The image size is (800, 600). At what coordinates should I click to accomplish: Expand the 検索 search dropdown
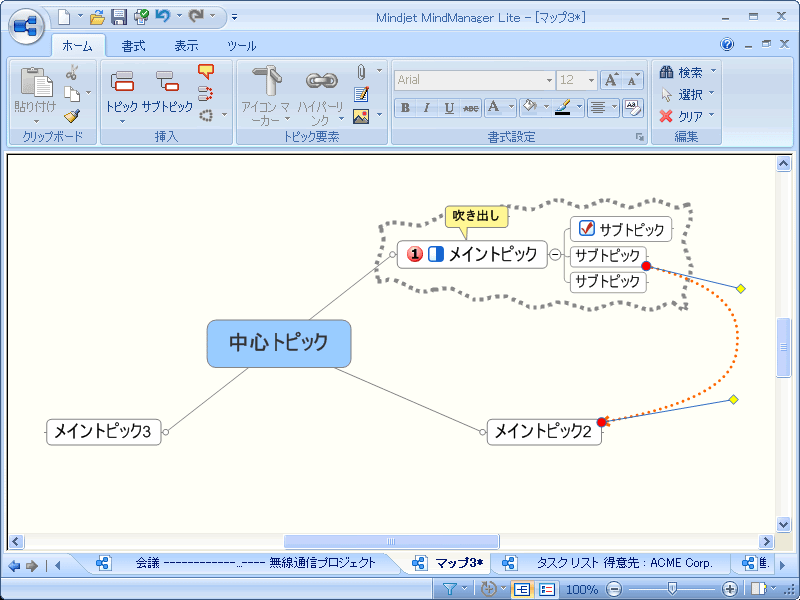pos(713,71)
